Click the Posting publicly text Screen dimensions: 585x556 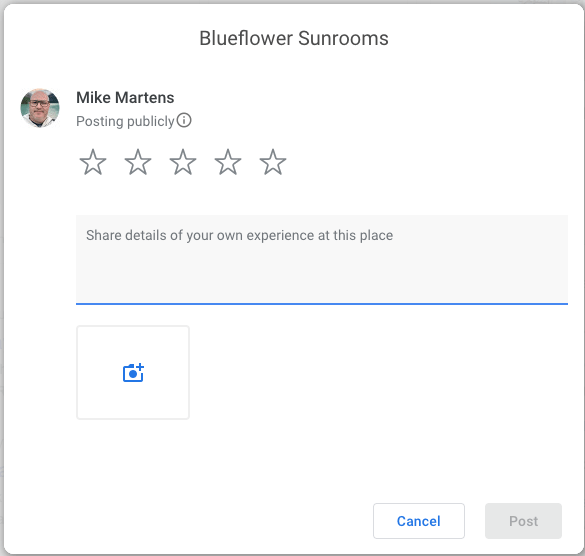click(x=125, y=121)
